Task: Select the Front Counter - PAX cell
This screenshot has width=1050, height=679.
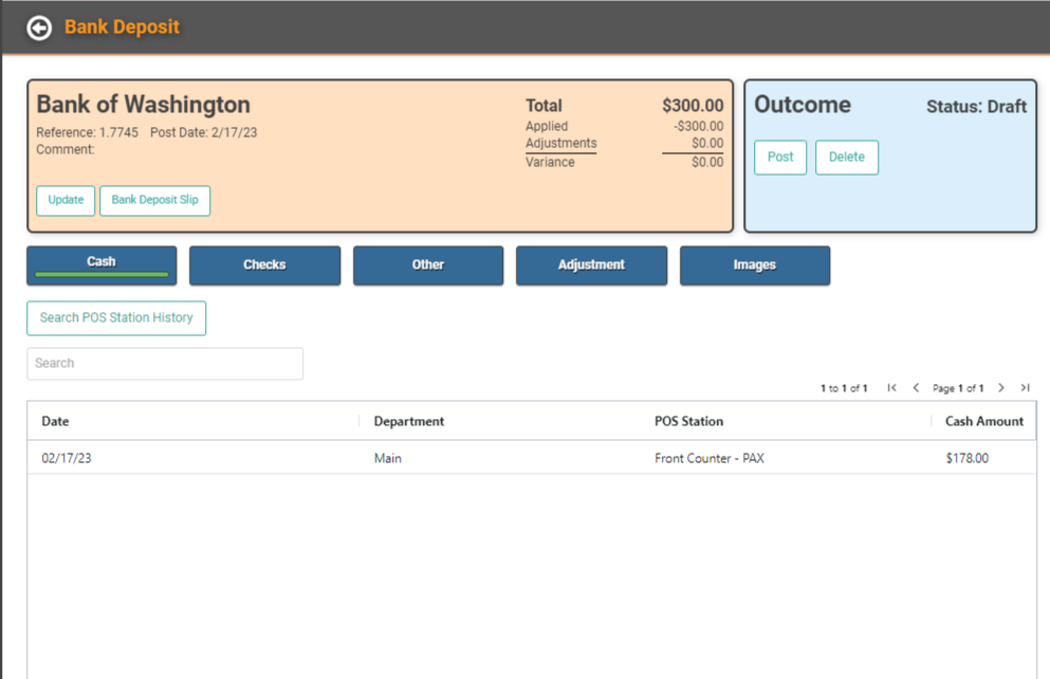Action: pos(709,458)
